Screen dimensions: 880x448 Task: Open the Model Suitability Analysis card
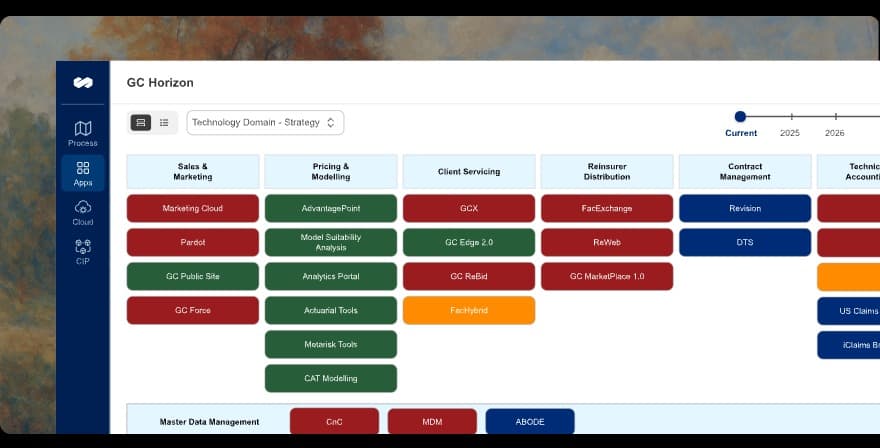[331, 242]
